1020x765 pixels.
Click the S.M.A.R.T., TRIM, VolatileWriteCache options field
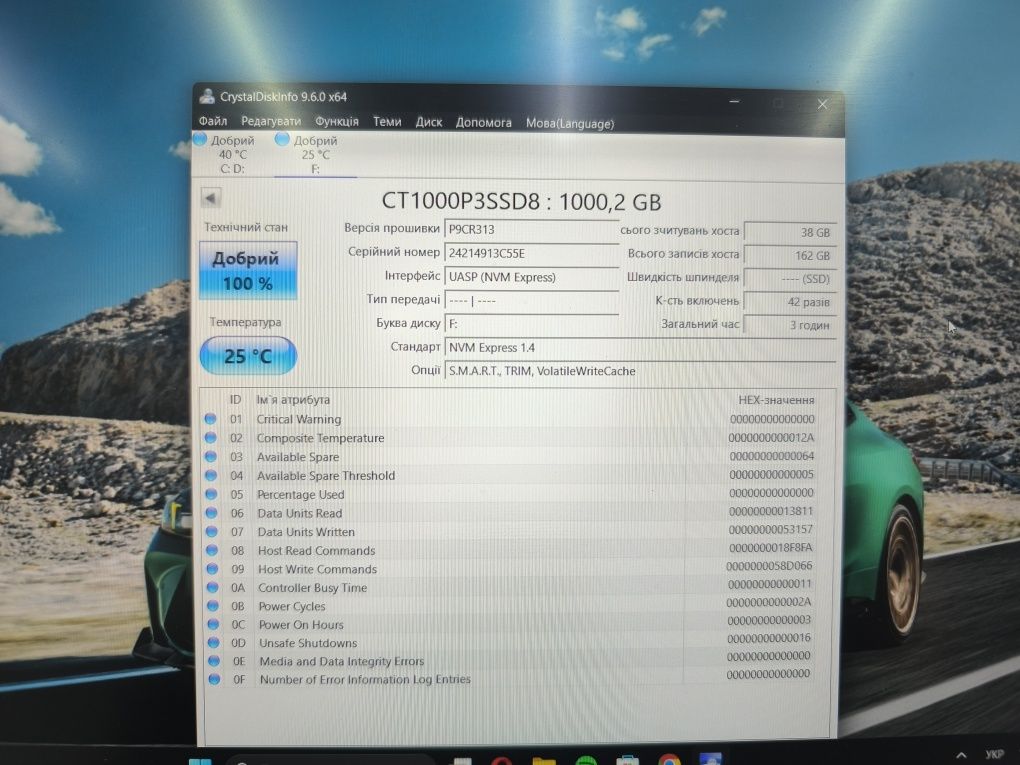click(640, 371)
